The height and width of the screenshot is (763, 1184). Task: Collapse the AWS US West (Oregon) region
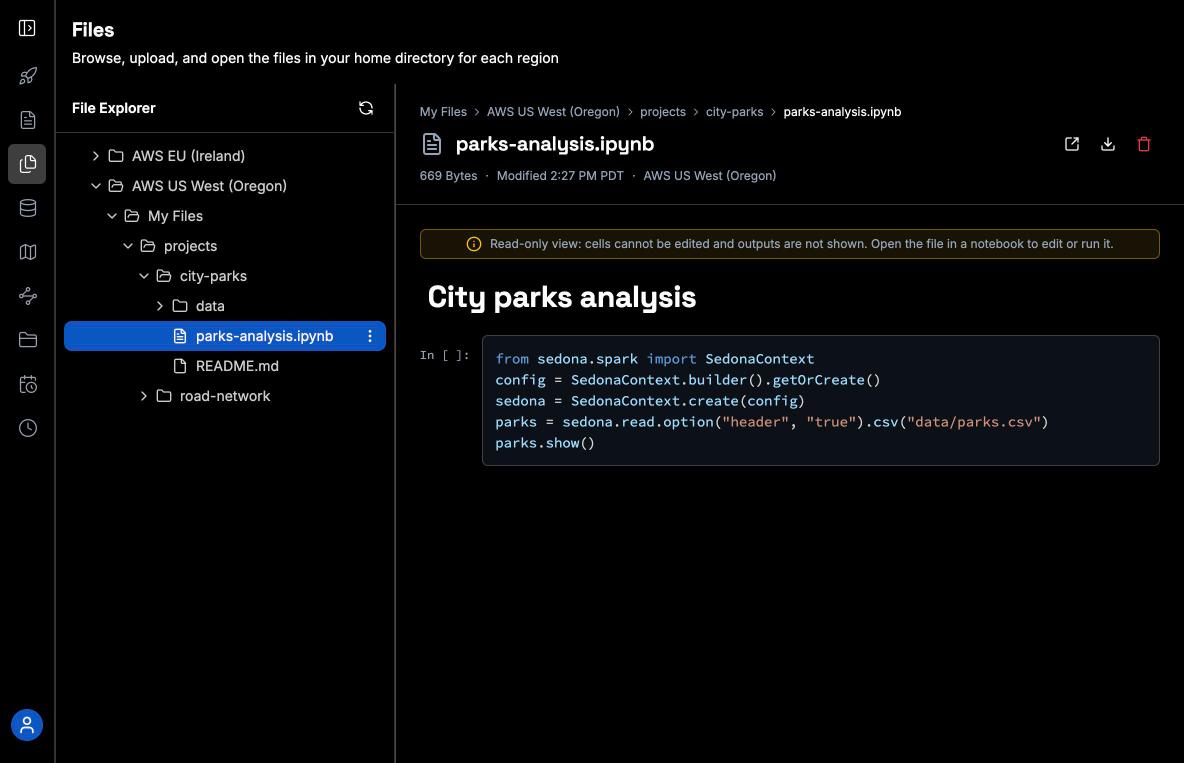(x=96, y=186)
